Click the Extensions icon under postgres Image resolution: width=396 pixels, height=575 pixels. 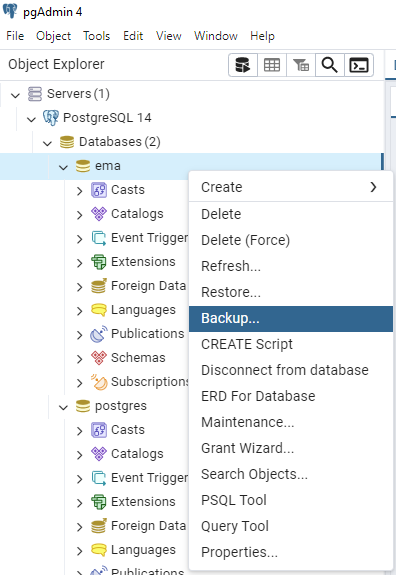pos(99,502)
